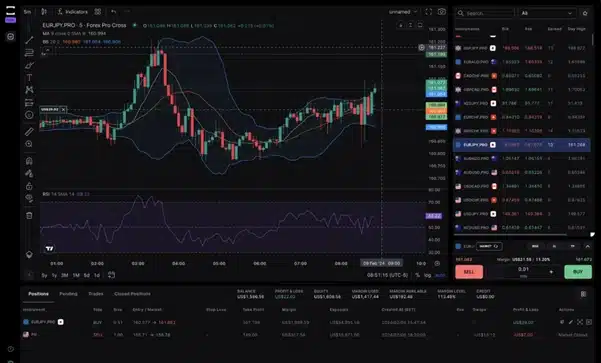Close the EURJPY.PRO position
601x363 pixels.
[x=589, y=322]
